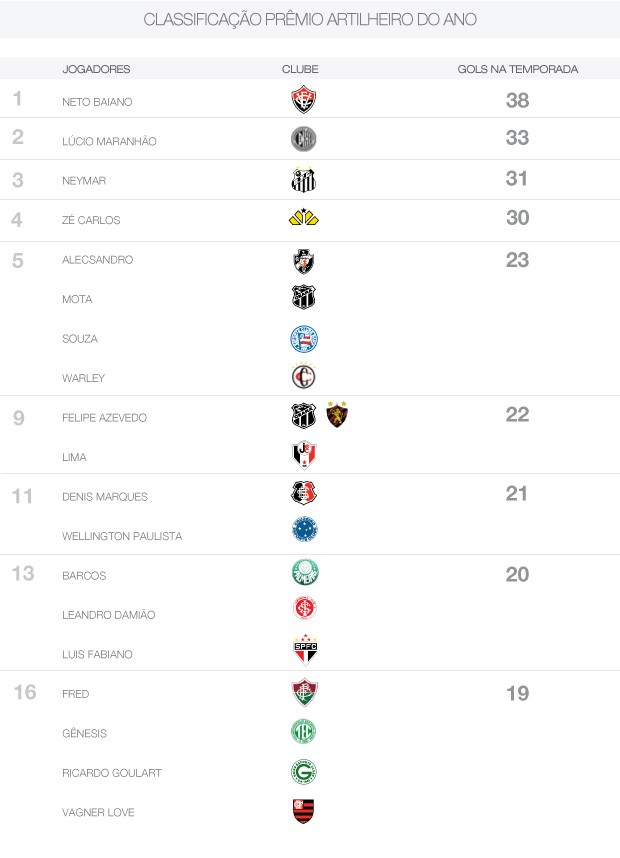620x858 pixels.
Task: Click the Gols na Temporada column header
Action: (x=517, y=69)
